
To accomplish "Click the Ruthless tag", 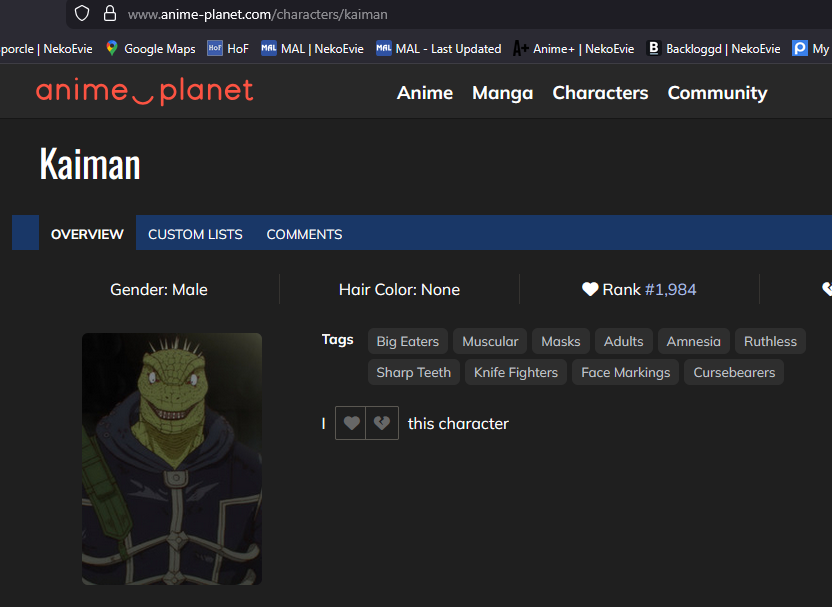I will [x=770, y=341].
